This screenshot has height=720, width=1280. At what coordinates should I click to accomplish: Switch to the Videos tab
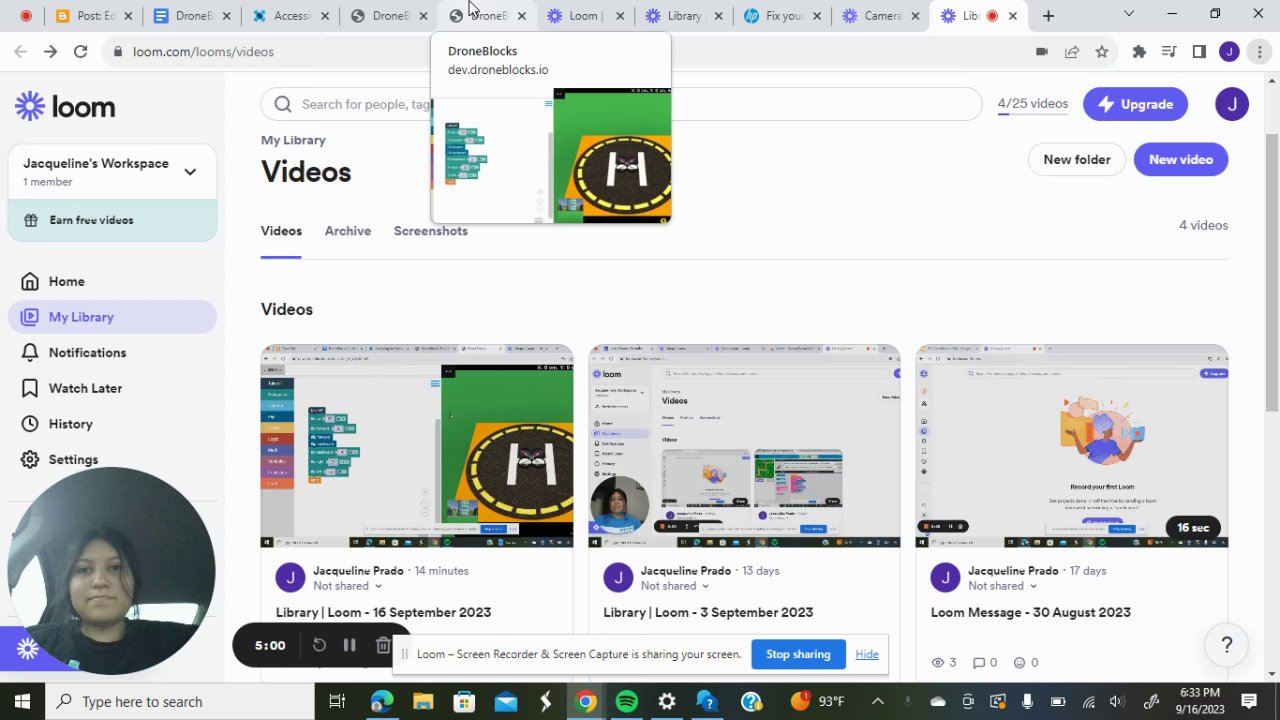point(281,231)
